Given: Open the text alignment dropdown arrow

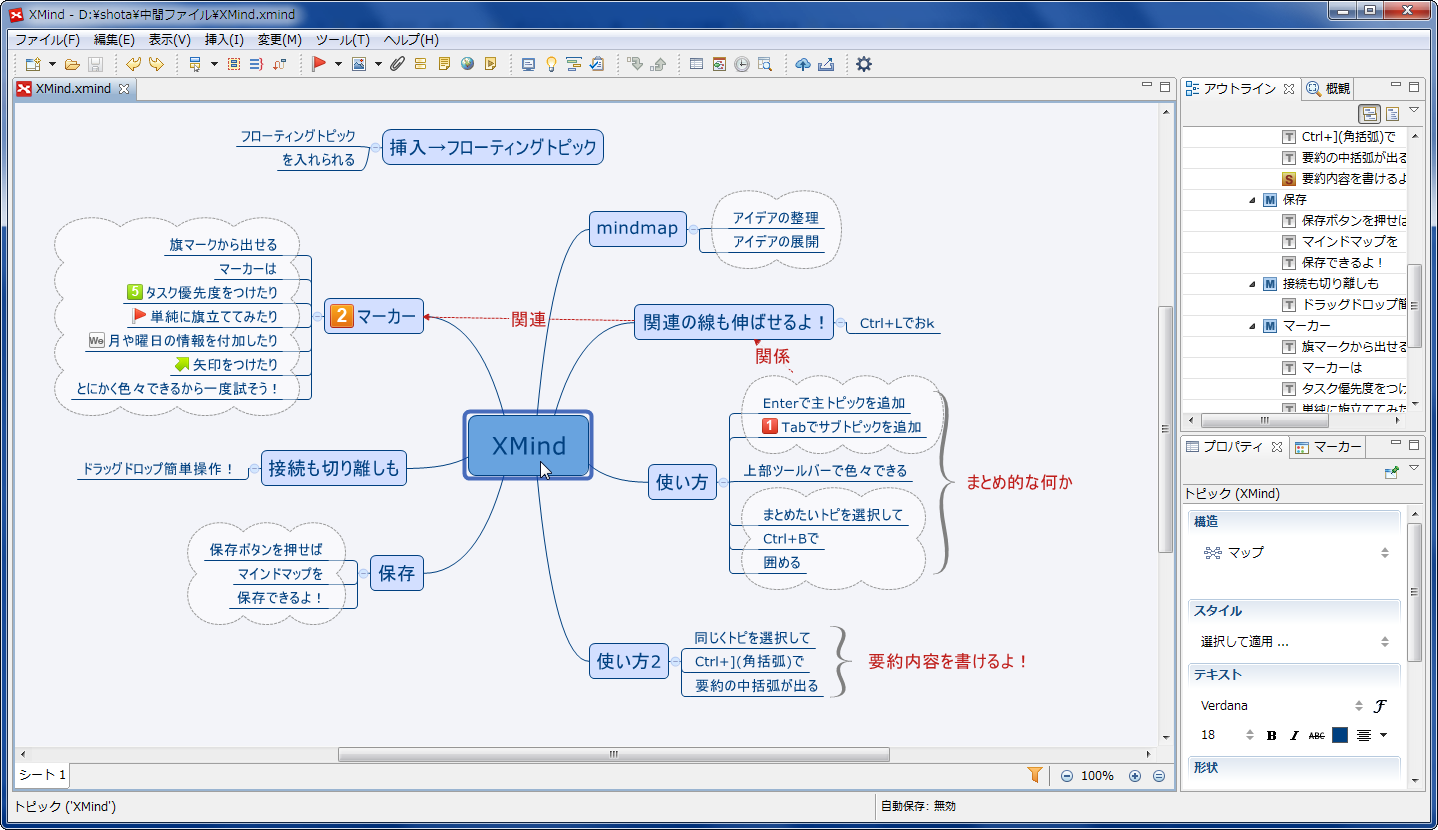Looking at the screenshot, I should [x=1383, y=735].
